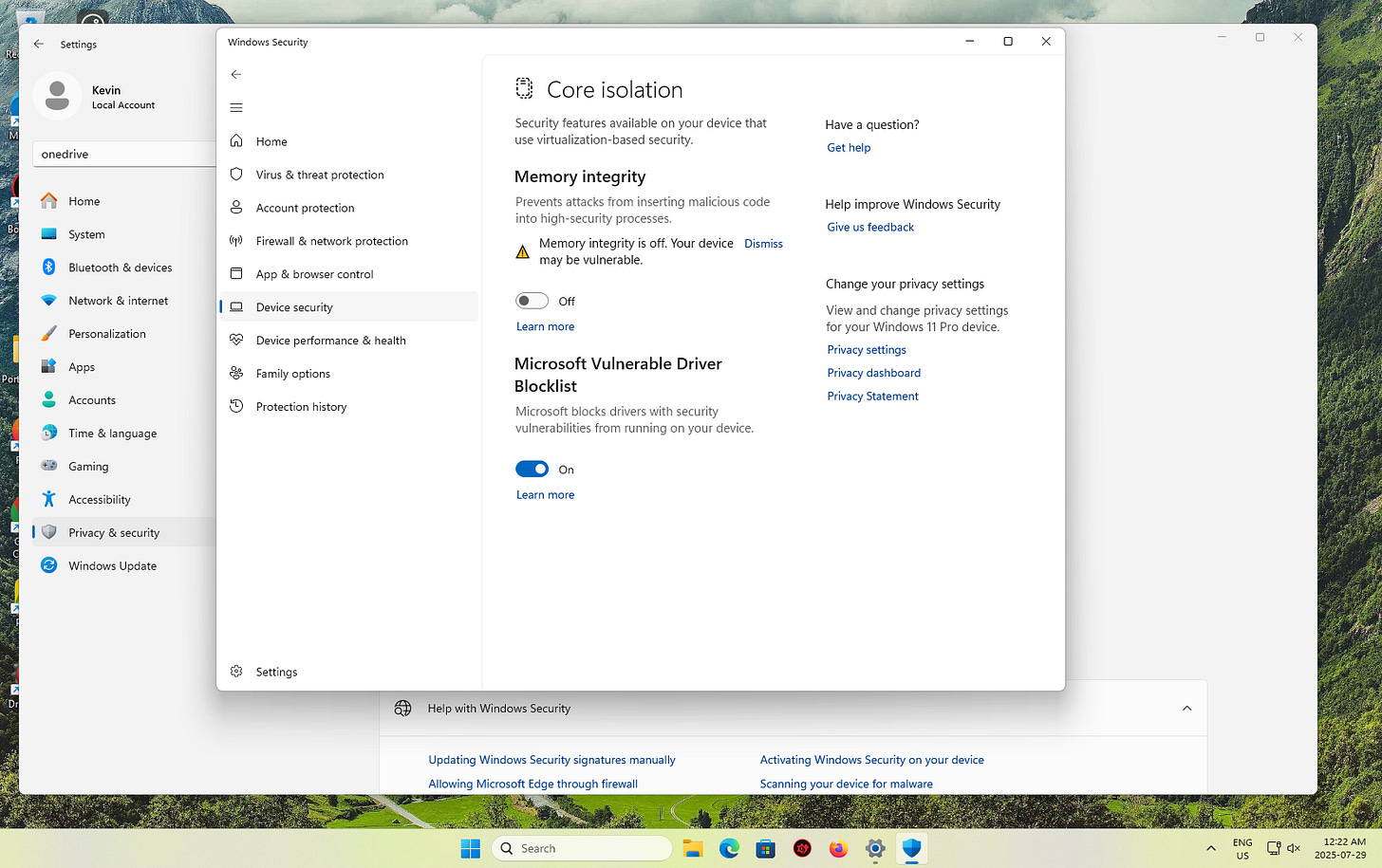
Task: Open Allowing Microsoft Edge through firewall
Action: coord(532,785)
